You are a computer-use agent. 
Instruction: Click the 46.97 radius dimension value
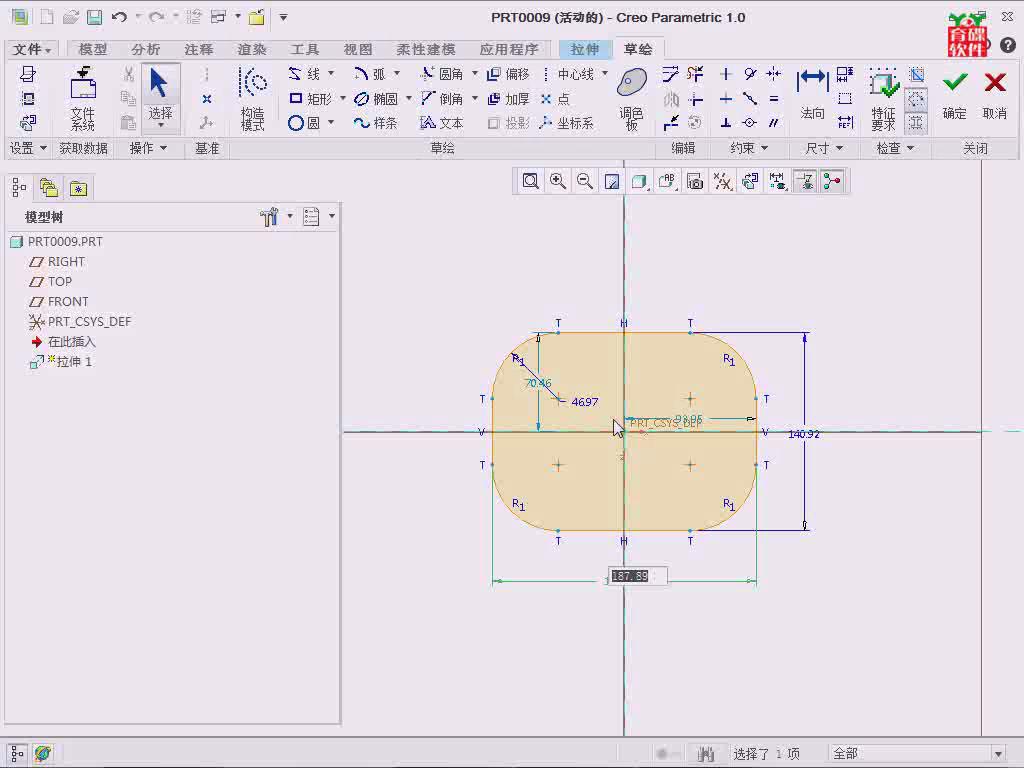584,402
